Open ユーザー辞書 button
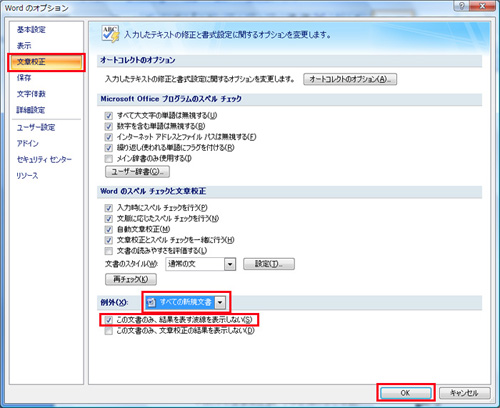 tap(137, 172)
